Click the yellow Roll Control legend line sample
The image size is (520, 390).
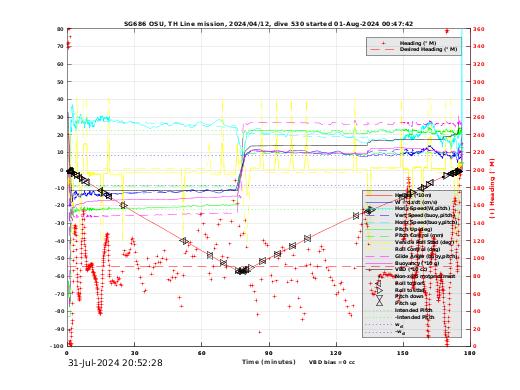(379, 249)
